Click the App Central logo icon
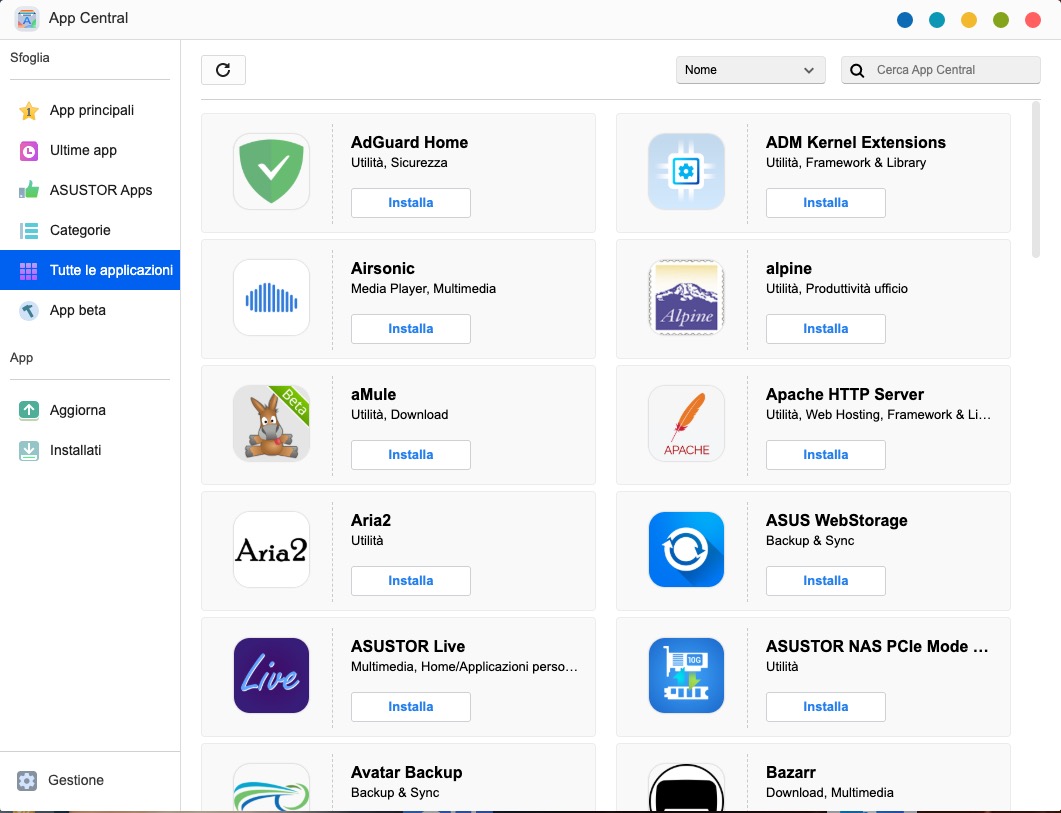 coord(26,18)
